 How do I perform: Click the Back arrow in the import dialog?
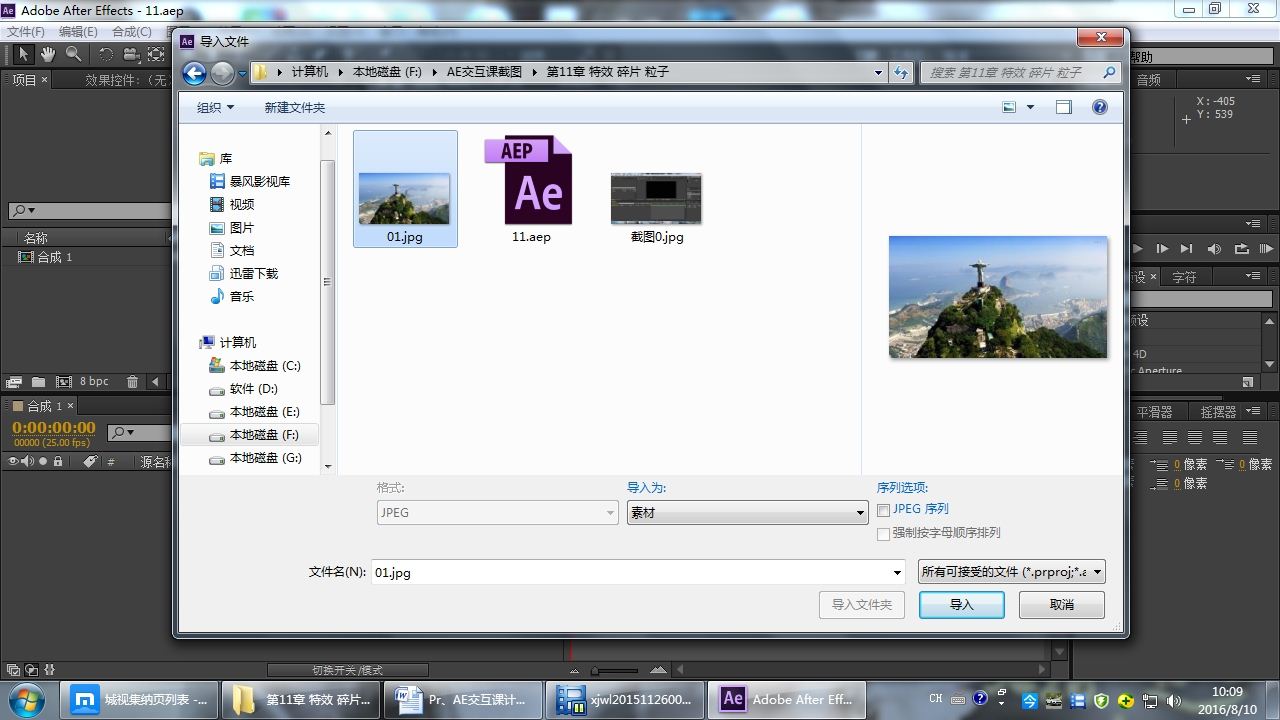pyautogui.click(x=195, y=72)
